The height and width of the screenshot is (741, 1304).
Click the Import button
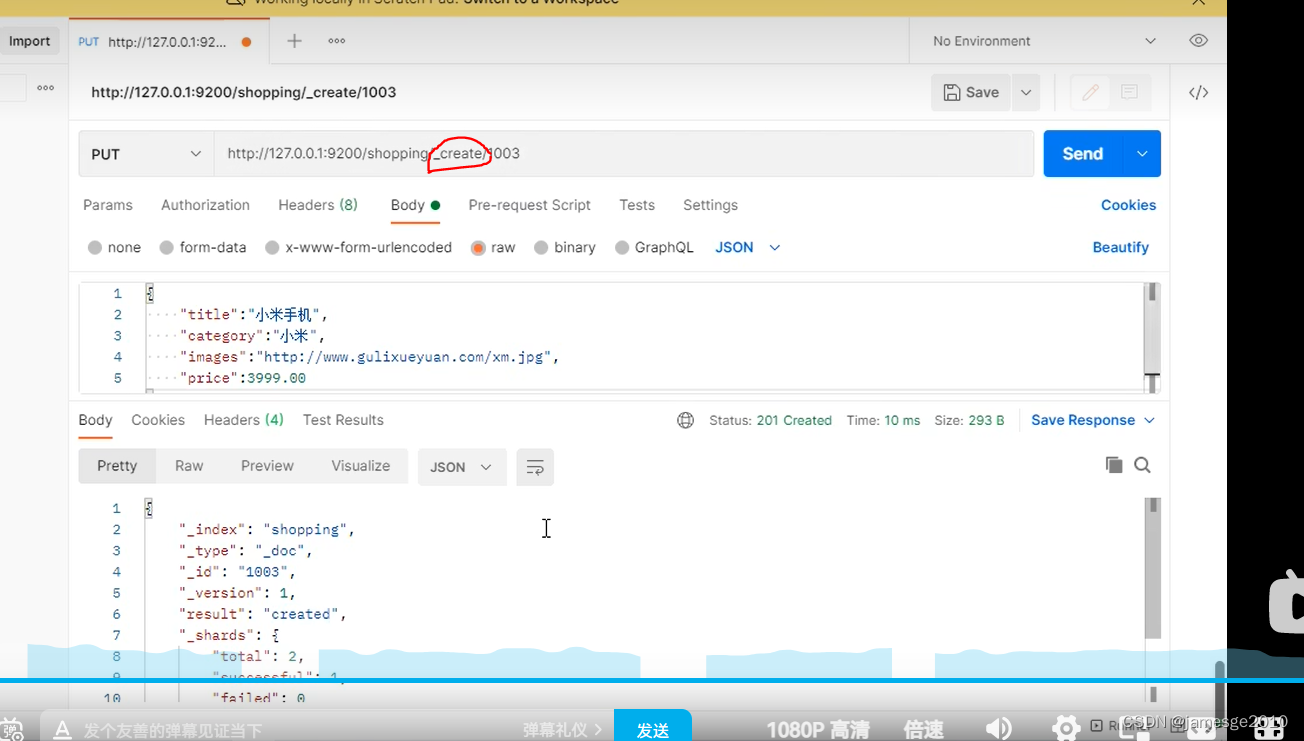click(x=29, y=41)
